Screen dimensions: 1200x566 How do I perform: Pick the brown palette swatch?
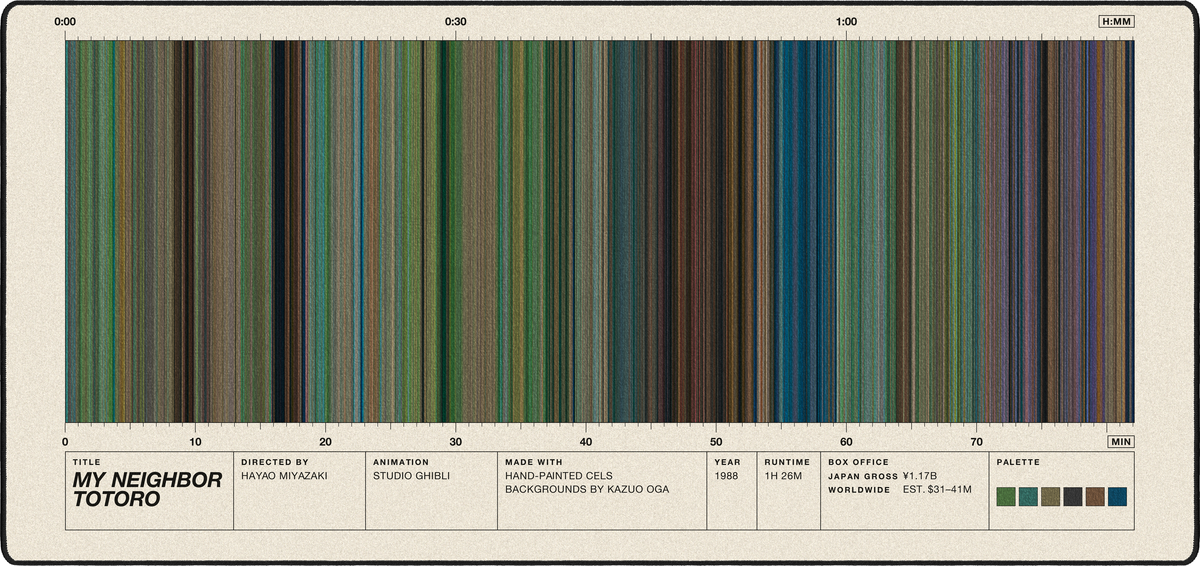(1095, 497)
